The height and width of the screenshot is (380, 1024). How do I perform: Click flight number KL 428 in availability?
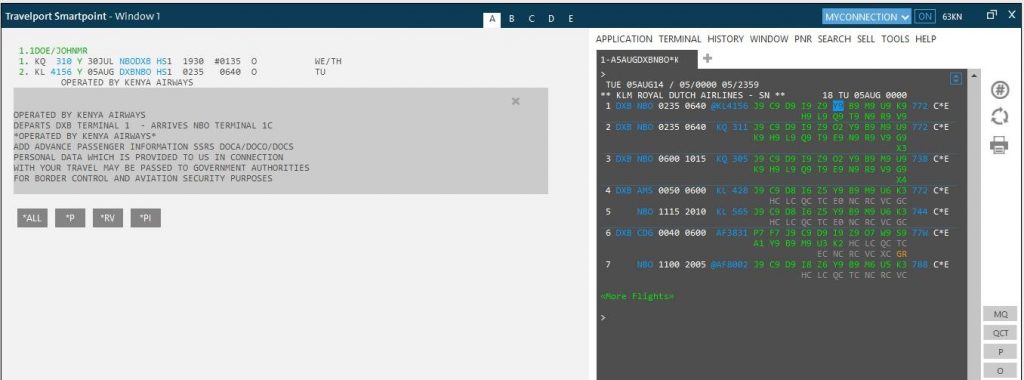[x=732, y=191]
